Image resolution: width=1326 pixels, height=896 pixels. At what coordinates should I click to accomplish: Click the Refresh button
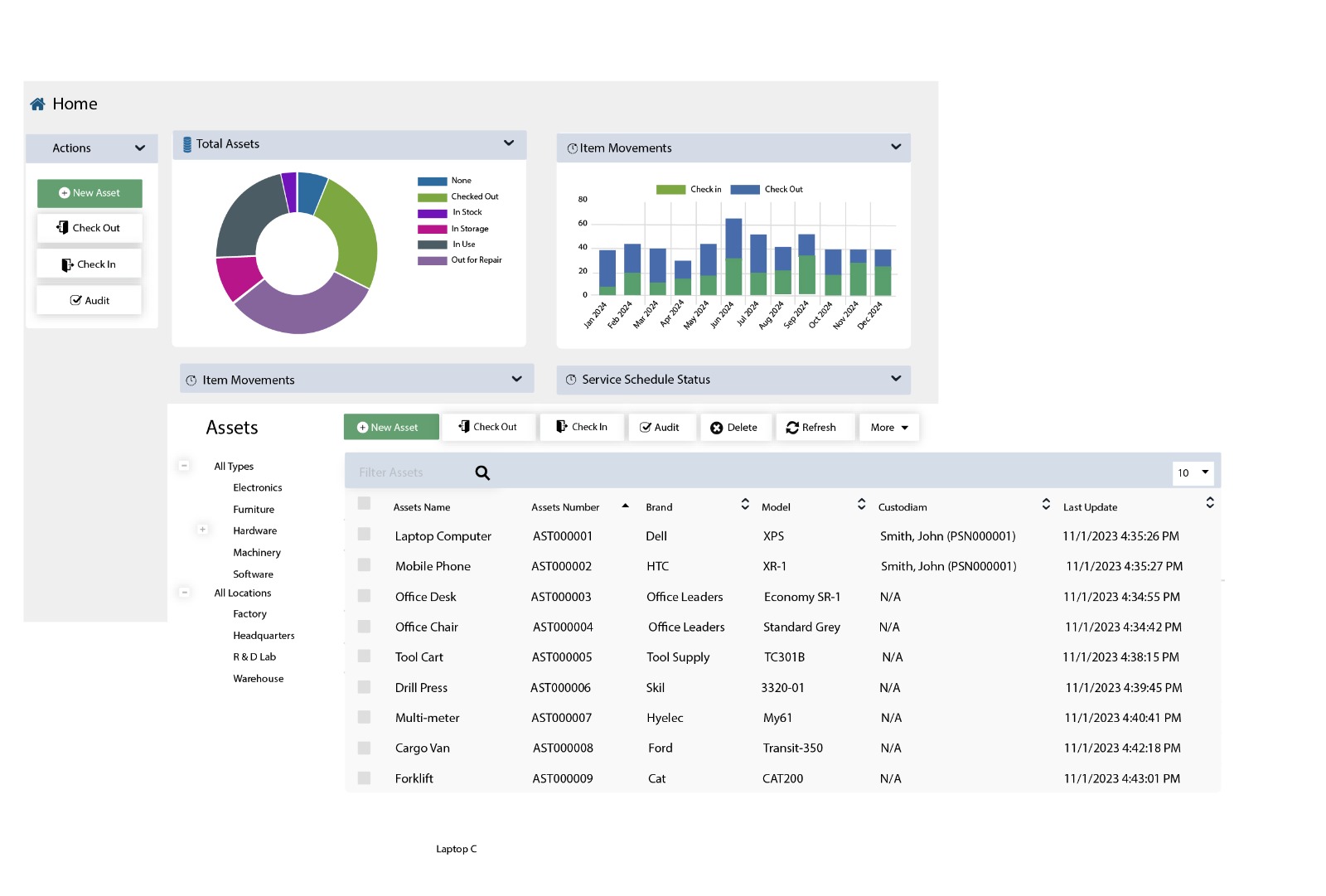pos(811,428)
